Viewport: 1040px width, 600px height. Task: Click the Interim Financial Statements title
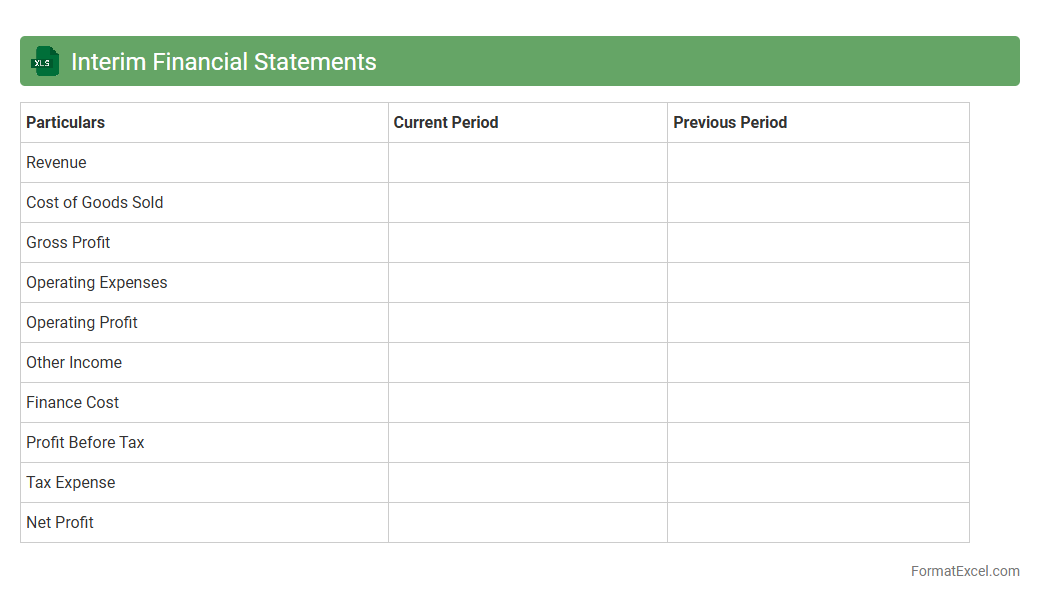coord(223,62)
